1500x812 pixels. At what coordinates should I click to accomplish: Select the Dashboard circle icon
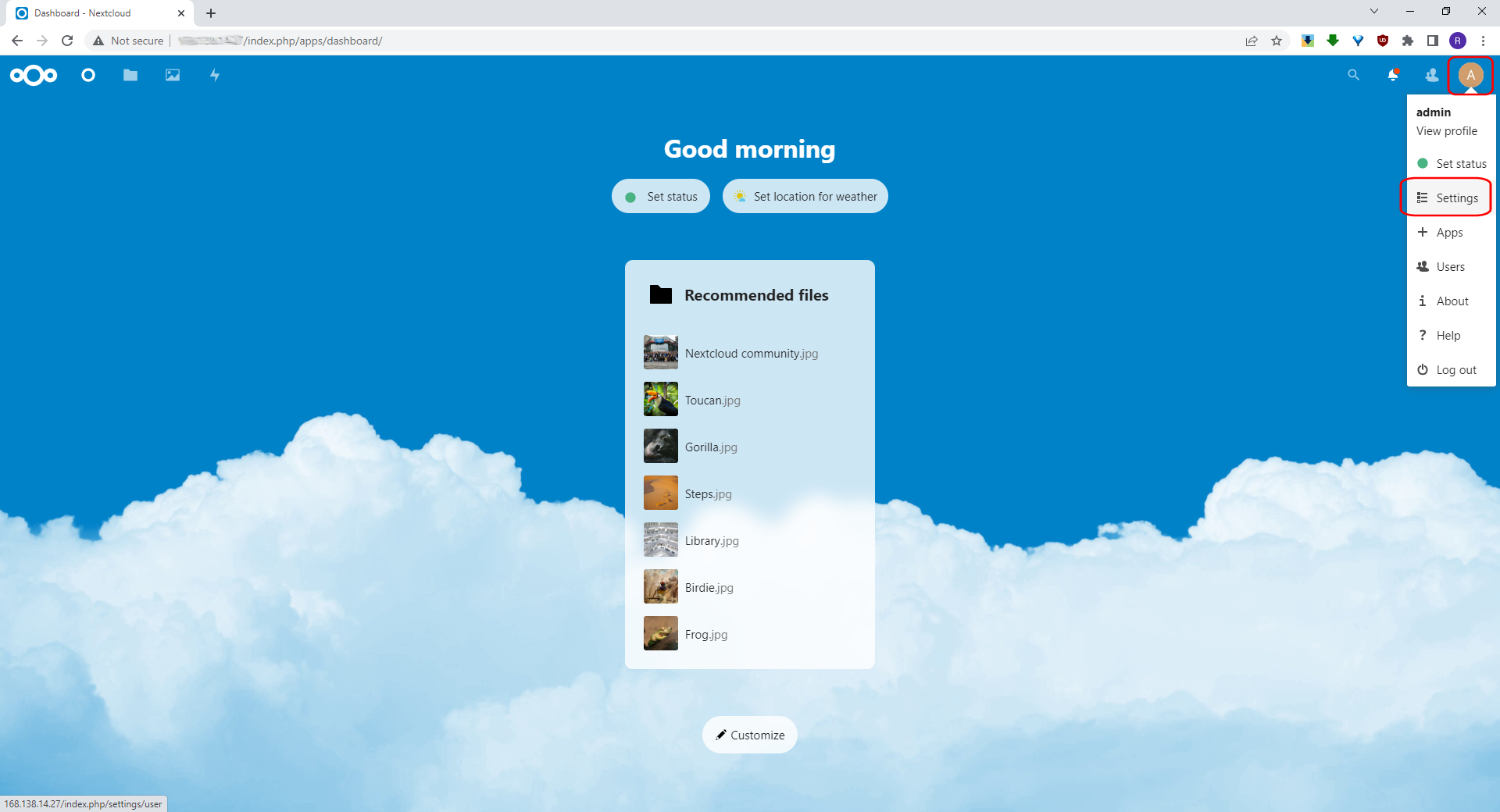click(x=87, y=75)
